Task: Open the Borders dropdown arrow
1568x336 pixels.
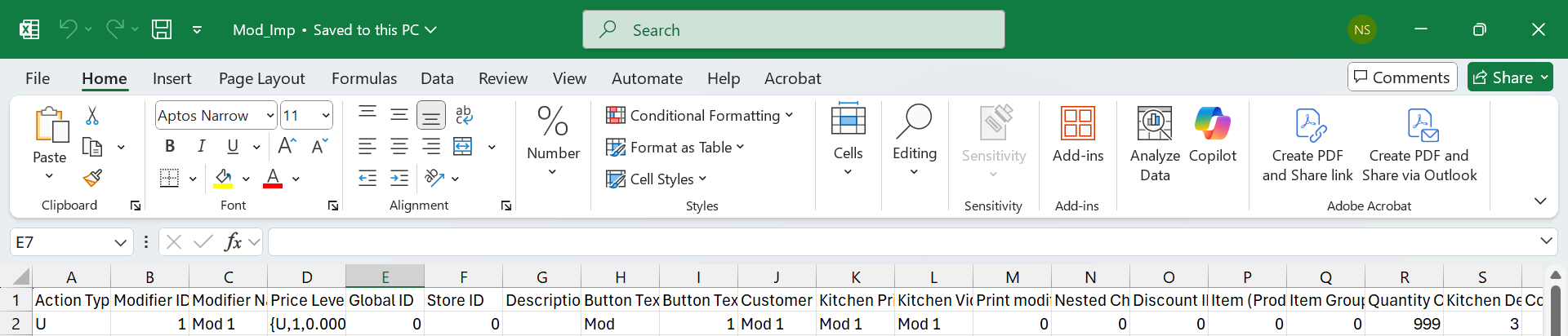Action: tap(193, 179)
